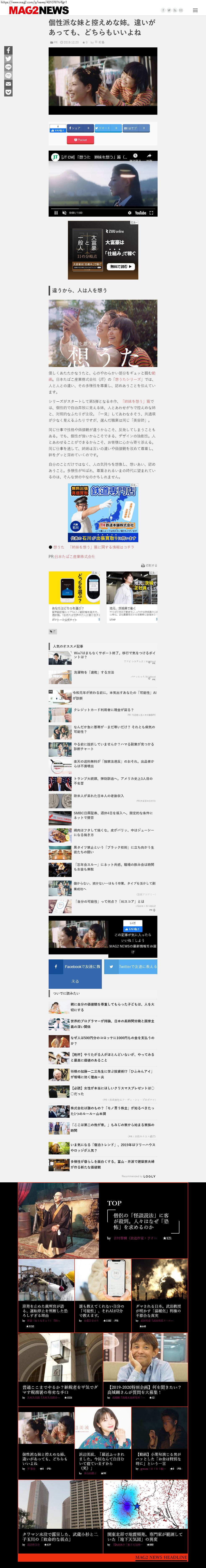
Task: Pause the JT CM YouTube video
Action: (56, 213)
